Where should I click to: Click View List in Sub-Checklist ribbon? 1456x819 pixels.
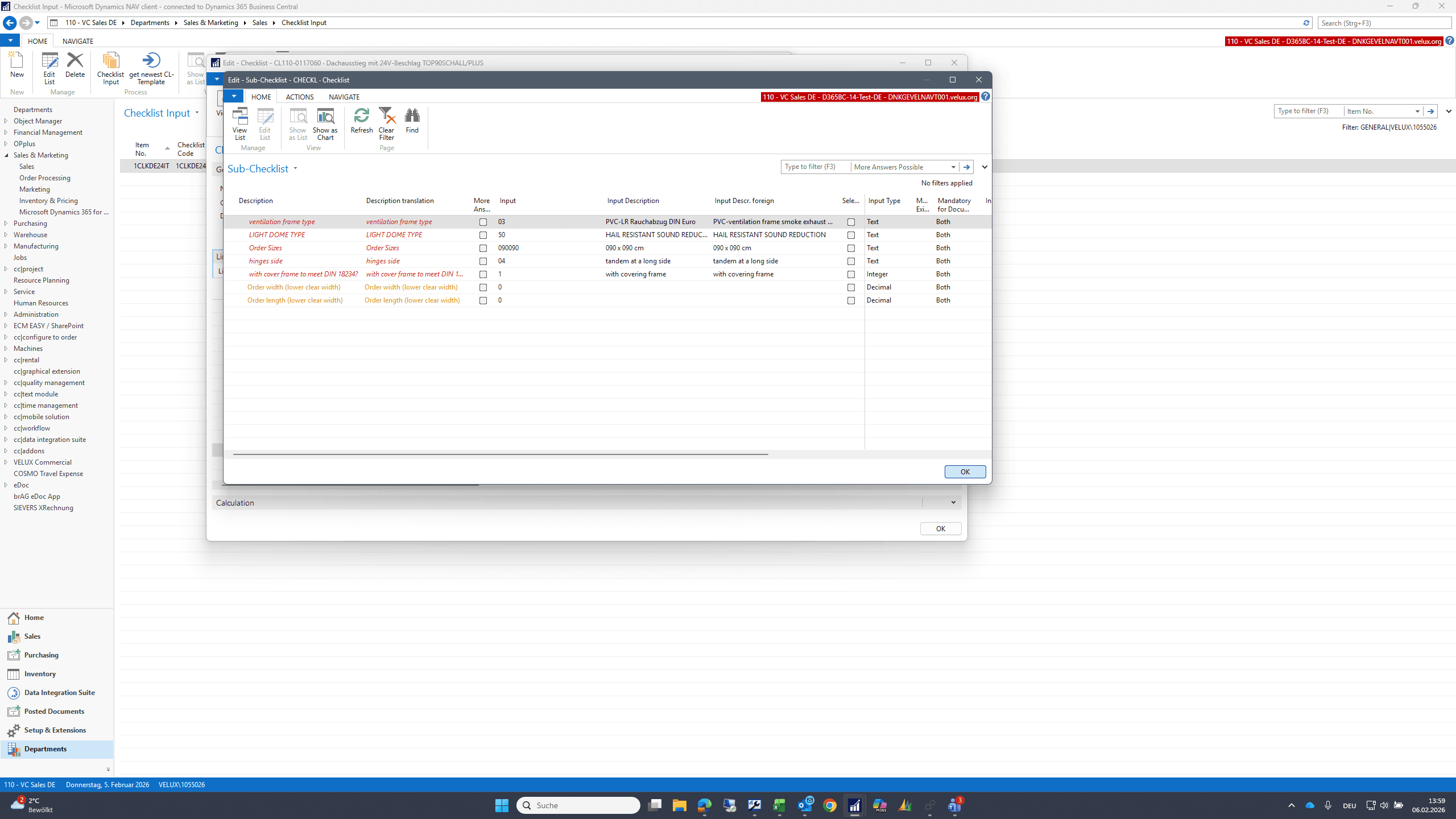tap(240, 123)
